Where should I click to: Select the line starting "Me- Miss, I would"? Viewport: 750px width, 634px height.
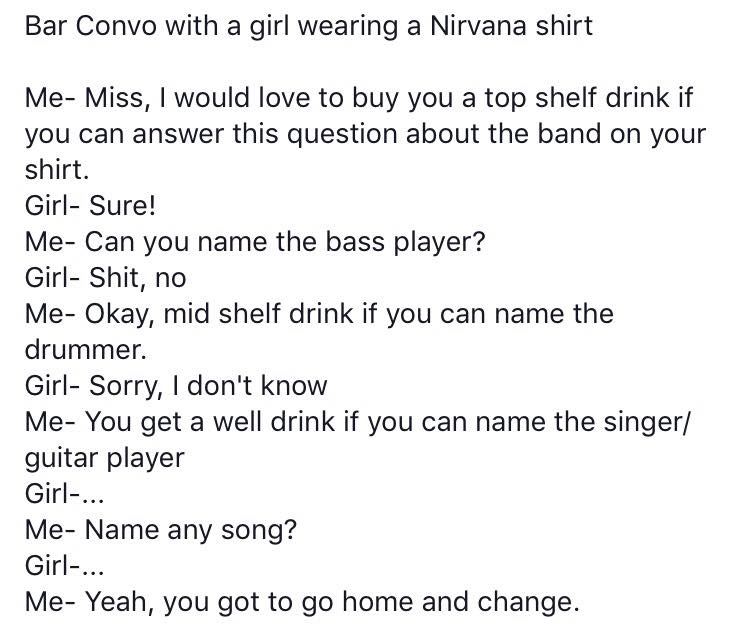tap(359, 99)
